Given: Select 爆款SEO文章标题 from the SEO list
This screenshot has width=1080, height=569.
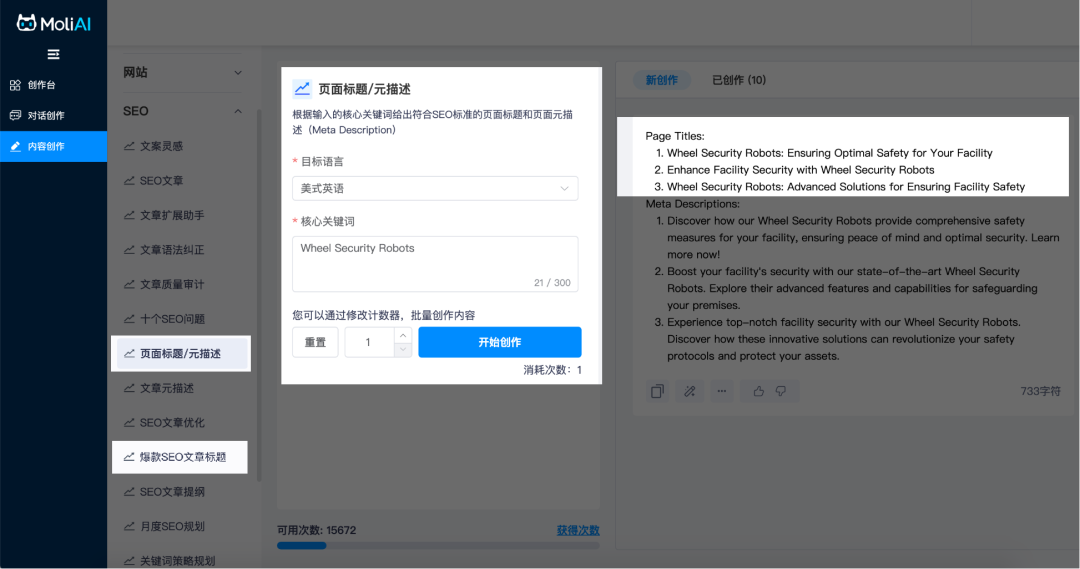Looking at the screenshot, I should (x=181, y=457).
